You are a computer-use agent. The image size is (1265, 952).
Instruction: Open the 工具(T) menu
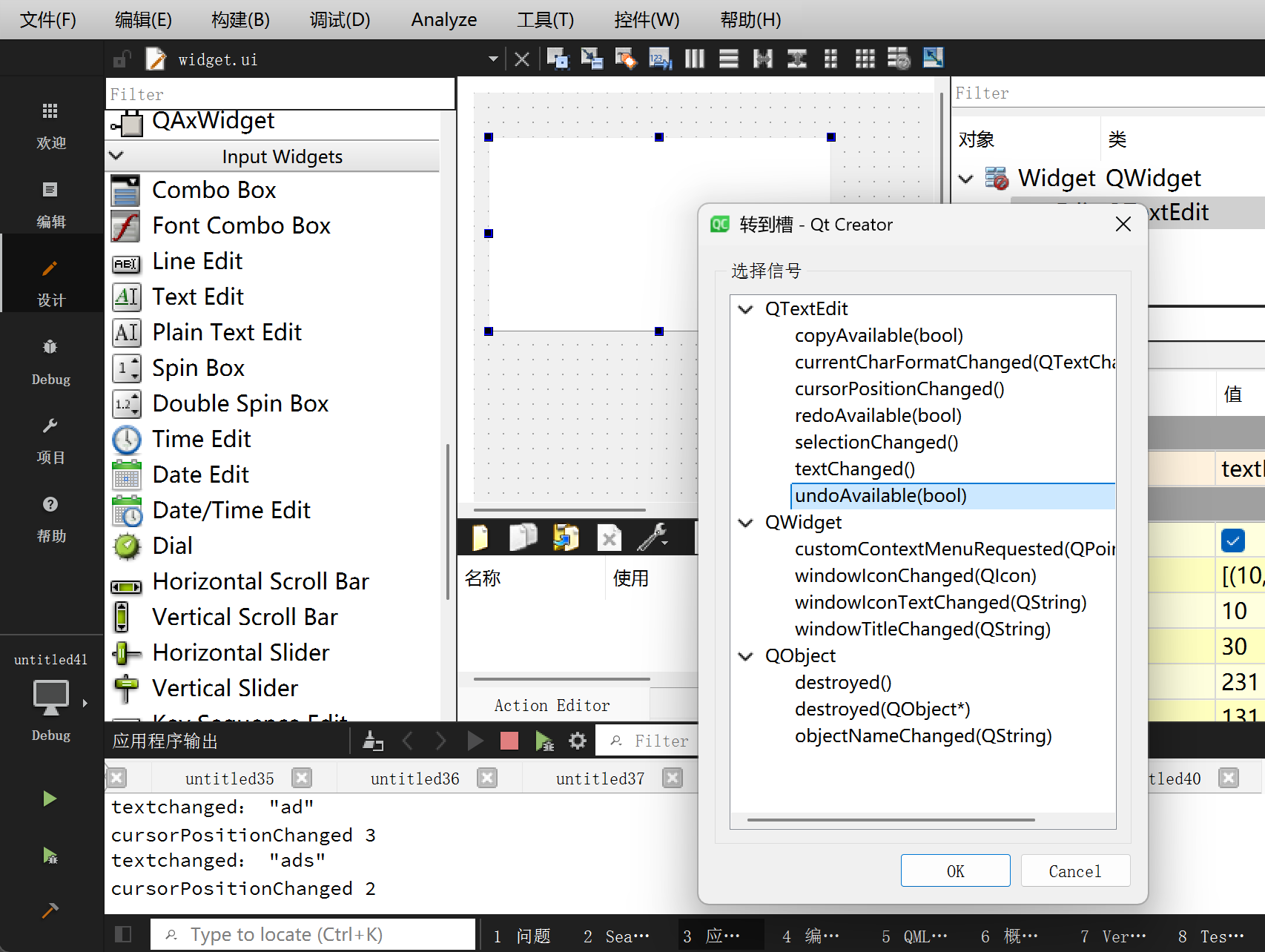pyautogui.click(x=546, y=20)
